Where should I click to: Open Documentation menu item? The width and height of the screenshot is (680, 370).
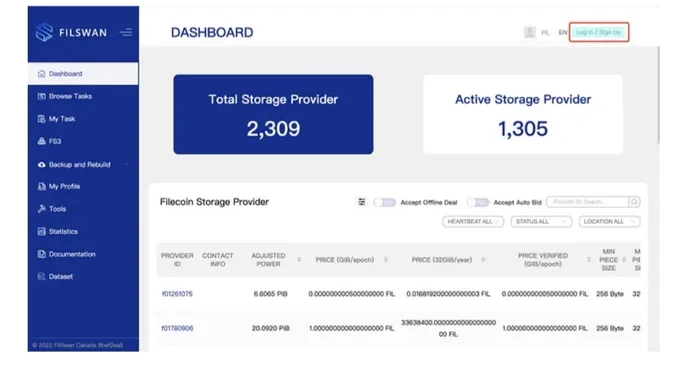click(x=83, y=254)
